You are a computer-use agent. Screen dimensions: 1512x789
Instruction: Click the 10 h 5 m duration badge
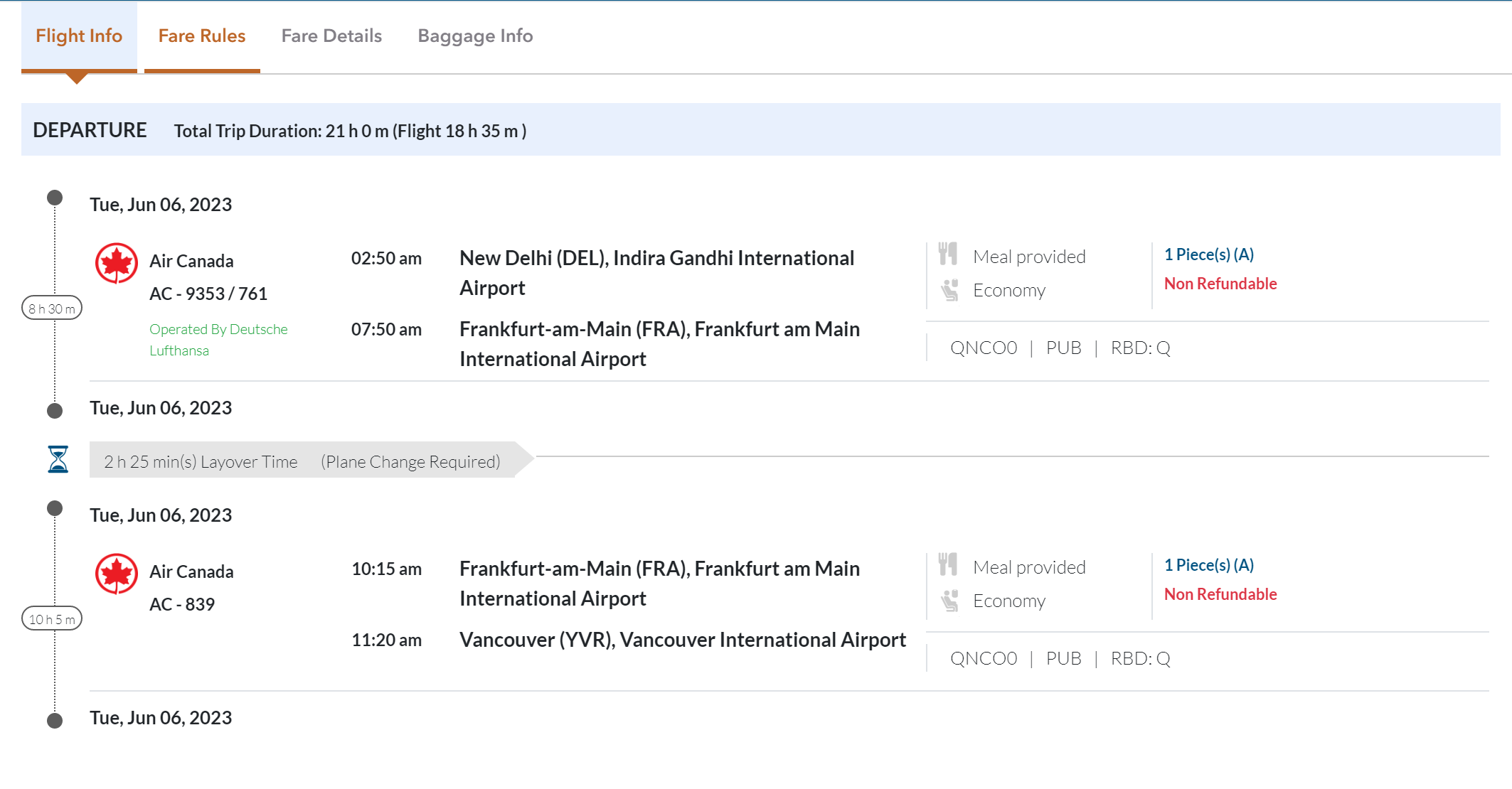point(52,619)
